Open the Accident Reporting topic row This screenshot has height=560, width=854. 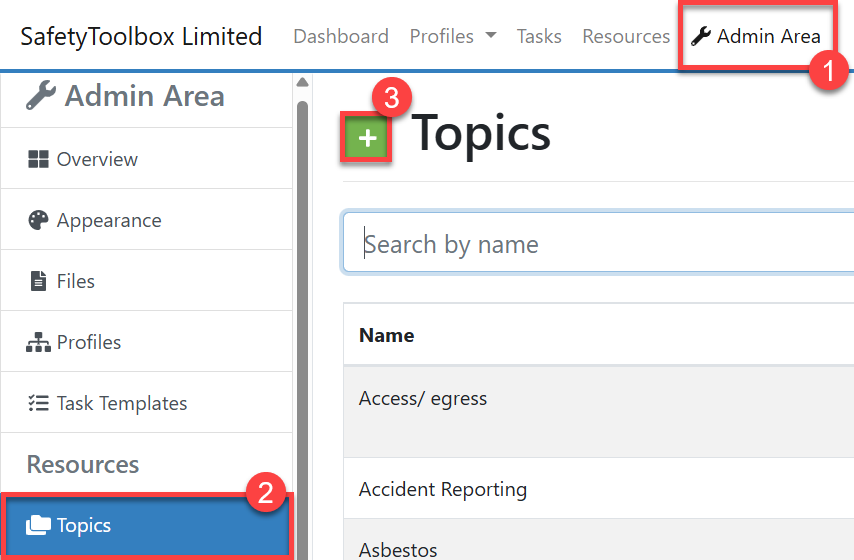443,489
